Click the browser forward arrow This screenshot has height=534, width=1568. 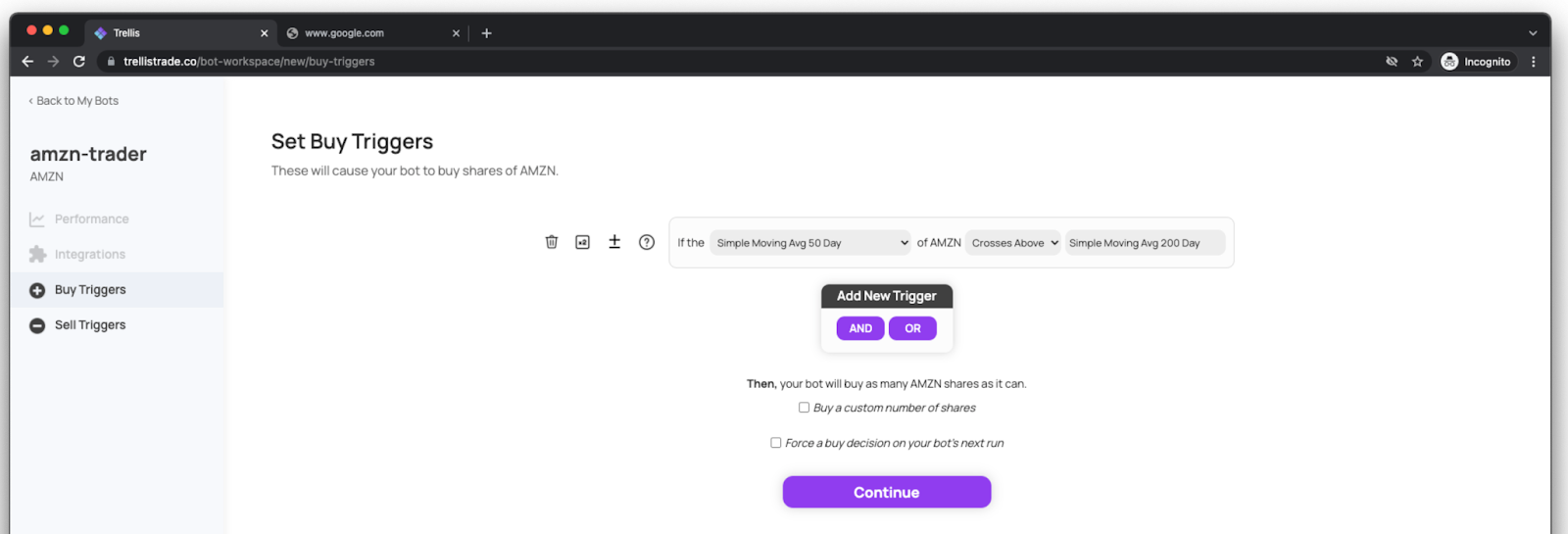pos(53,61)
